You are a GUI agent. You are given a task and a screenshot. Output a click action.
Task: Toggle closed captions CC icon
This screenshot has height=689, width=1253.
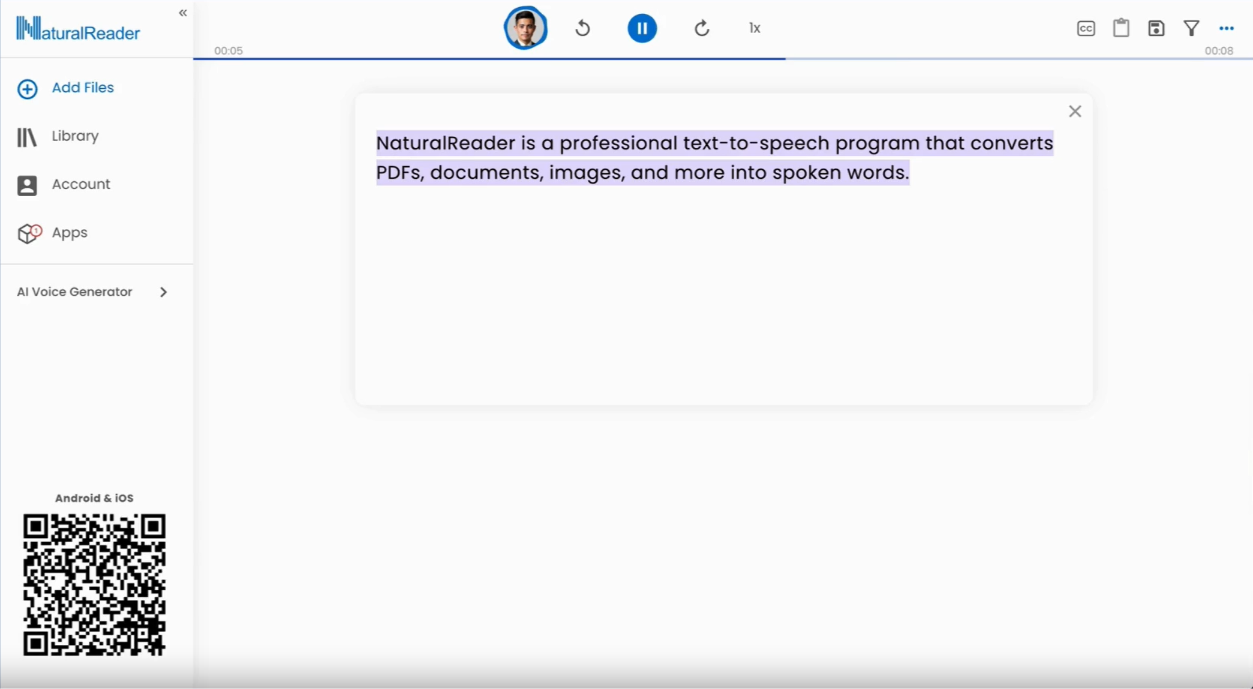tap(1086, 28)
